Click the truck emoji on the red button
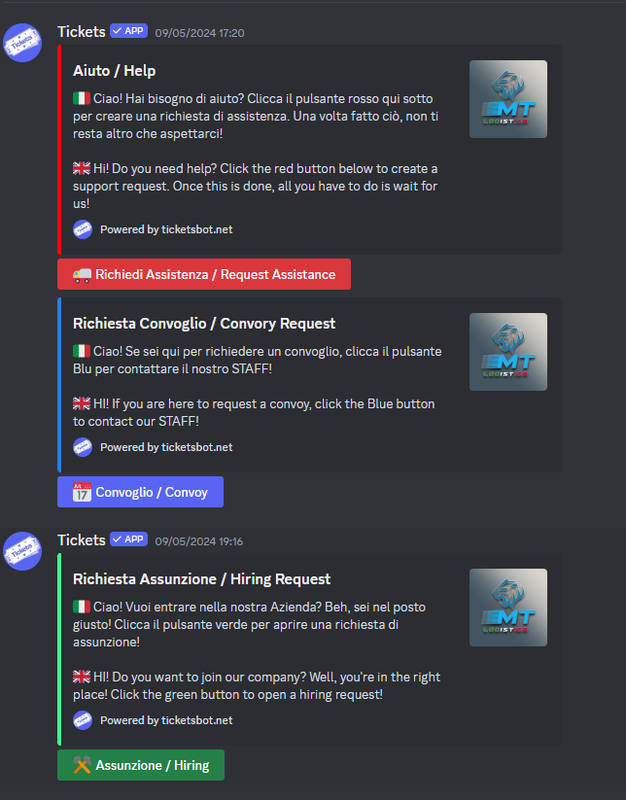Screen dimensions: 626x800 pyautogui.click(x=82, y=274)
